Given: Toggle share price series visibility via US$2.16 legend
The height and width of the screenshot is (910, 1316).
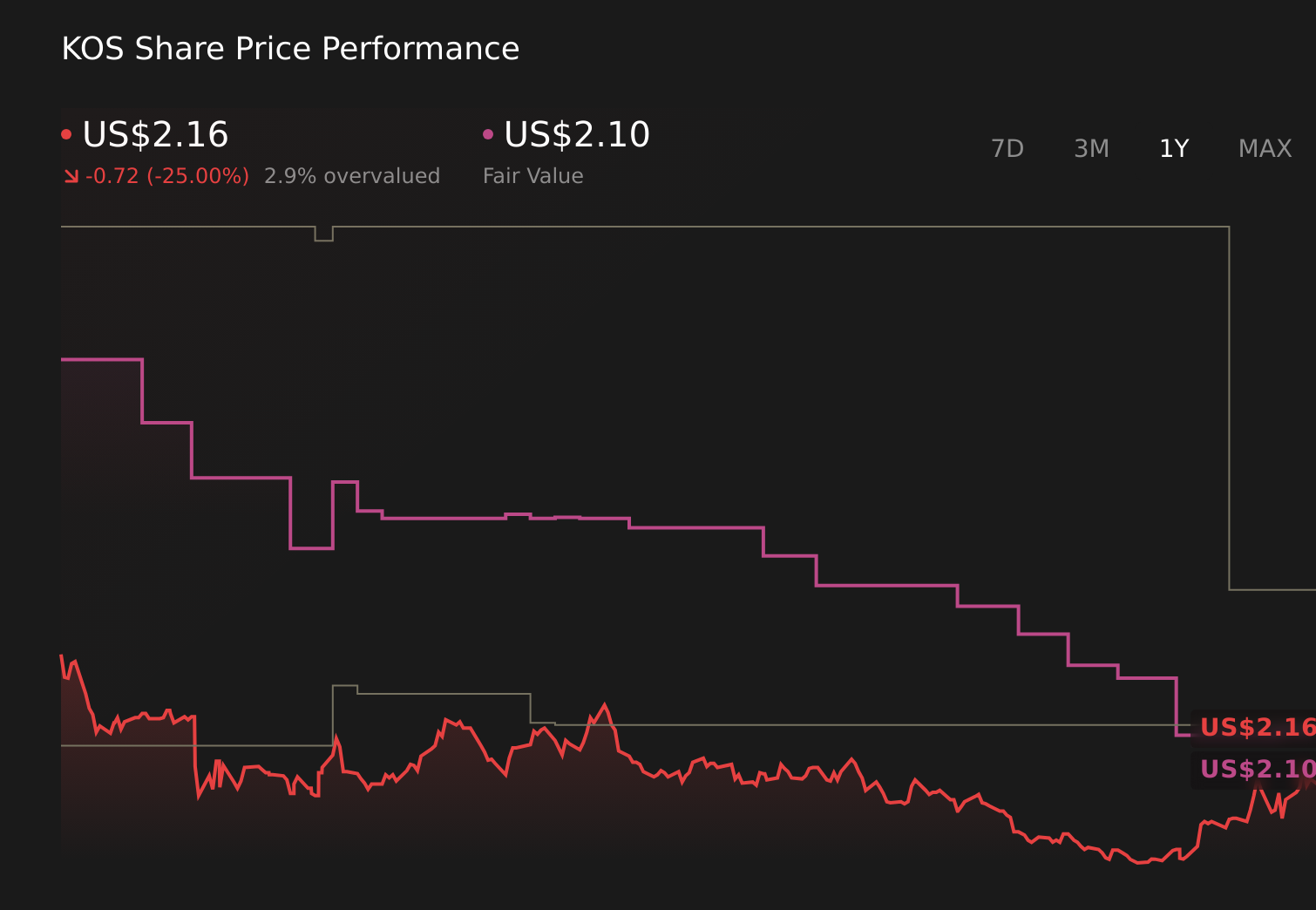Looking at the screenshot, I should click(155, 135).
